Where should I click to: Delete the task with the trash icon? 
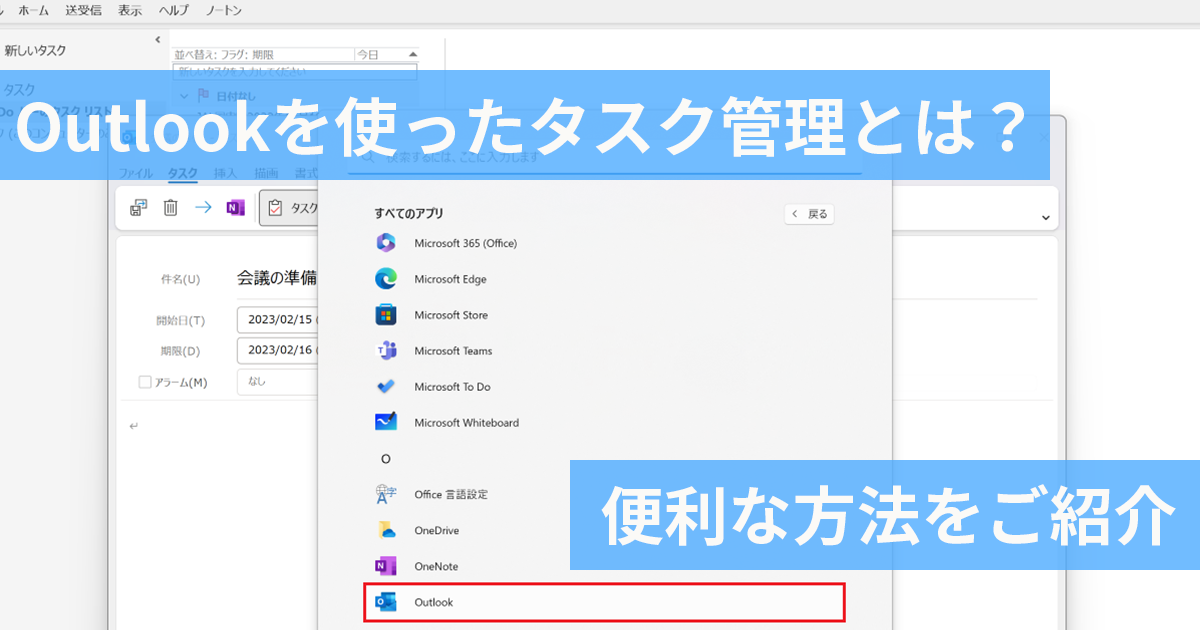pyautogui.click(x=171, y=208)
